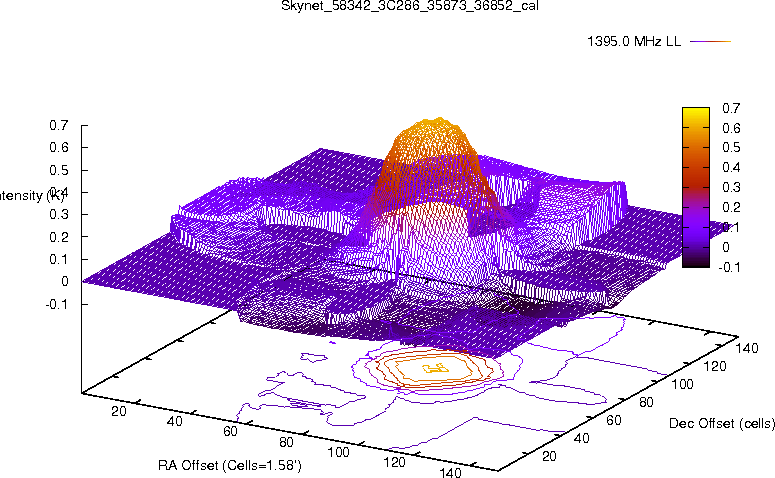Image resolution: width=775 pixels, height=478 pixels.
Task: Click the 0.5 tick on the intensity axis
Action: [58, 170]
